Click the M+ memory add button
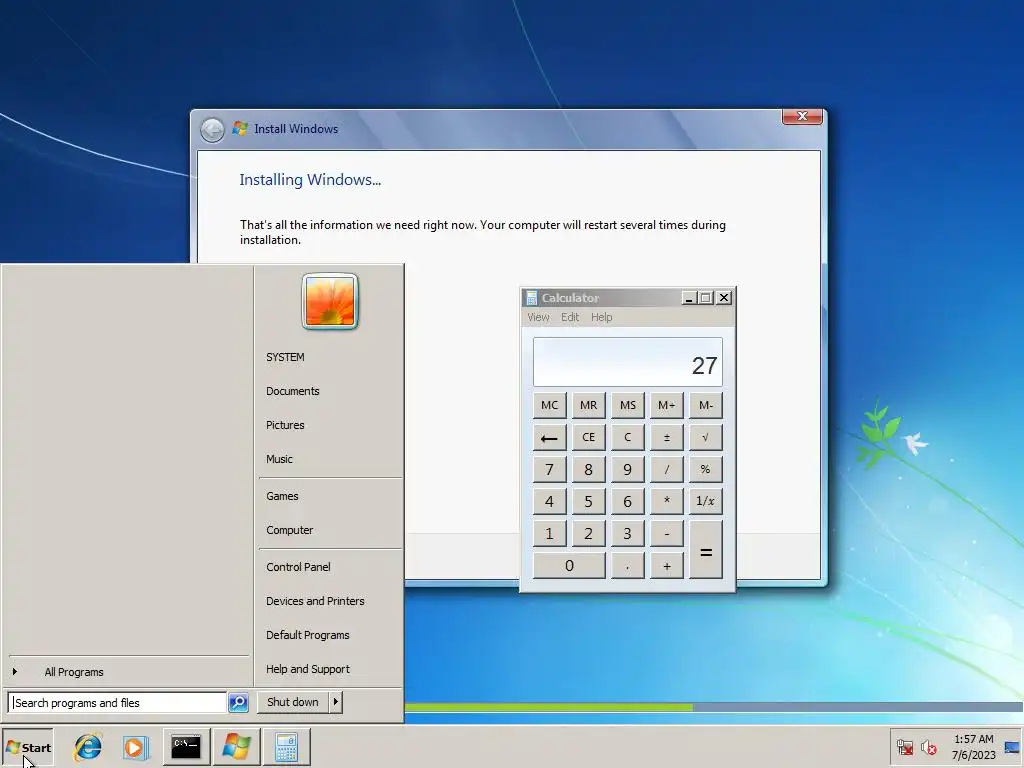Image resolution: width=1024 pixels, height=768 pixels. 666,406
